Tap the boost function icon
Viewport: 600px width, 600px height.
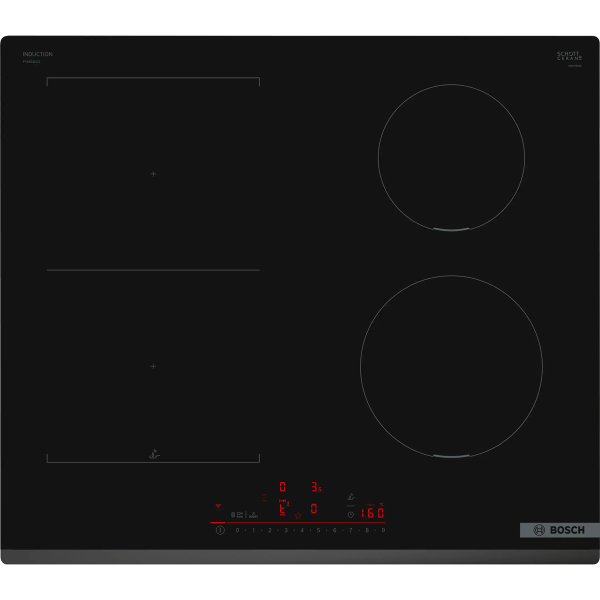253,514
